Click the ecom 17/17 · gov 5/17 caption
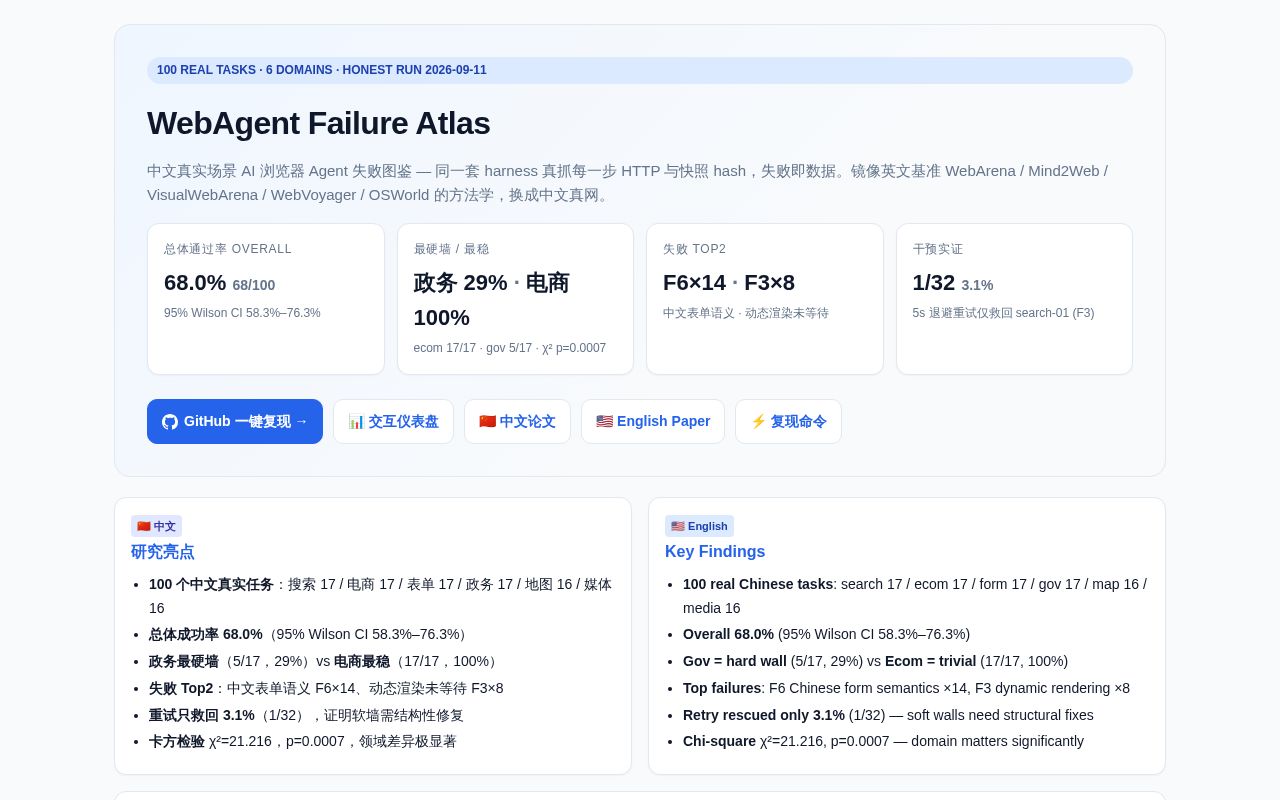This screenshot has height=800, width=1280. [x=510, y=348]
